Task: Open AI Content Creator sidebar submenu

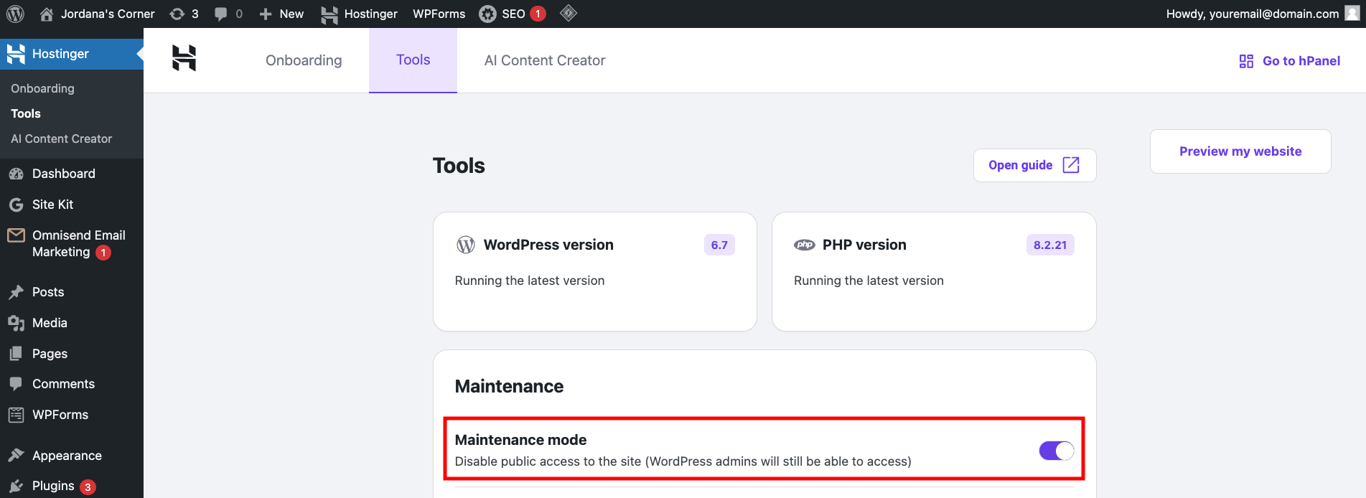Action: pos(61,139)
